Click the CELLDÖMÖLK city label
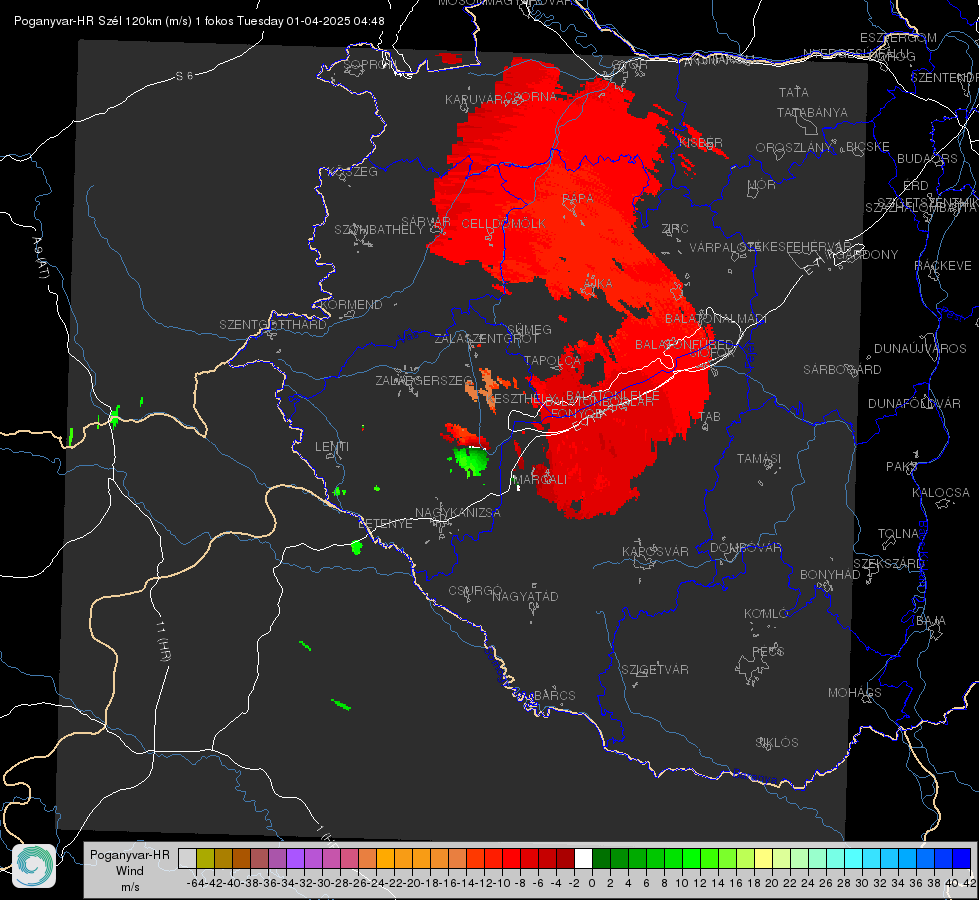The image size is (979, 900). pyautogui.click(x=504, y=223)
